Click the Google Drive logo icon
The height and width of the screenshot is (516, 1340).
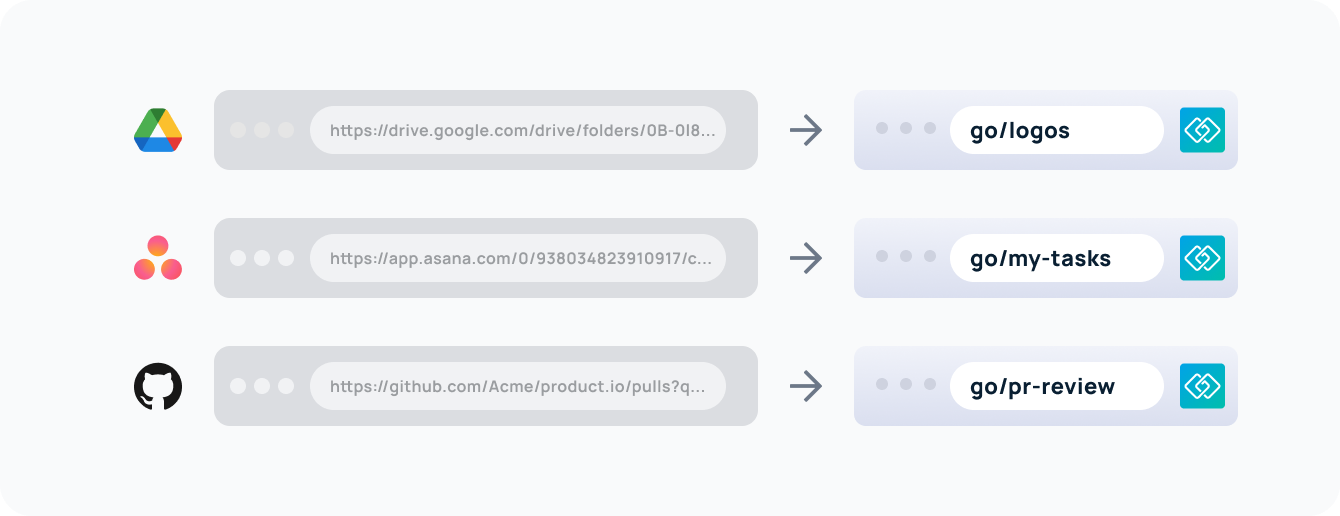pyautogui.click(x=158, y=130)
